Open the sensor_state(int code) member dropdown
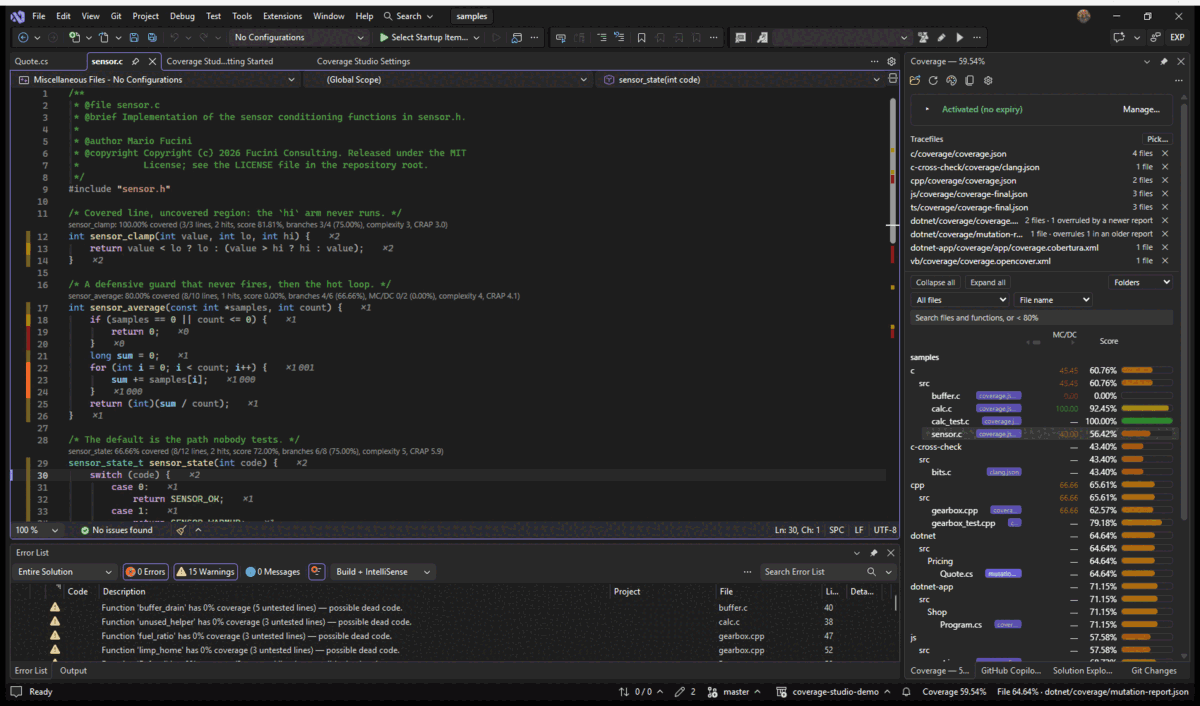 click(x=742, y=79)
